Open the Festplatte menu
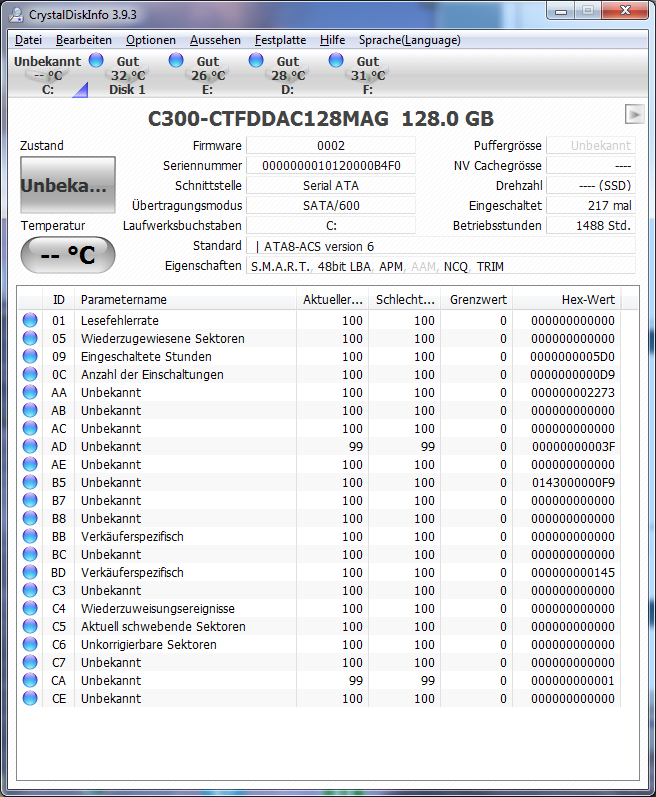The image size is (656, 797). click(x=280, y=40)
